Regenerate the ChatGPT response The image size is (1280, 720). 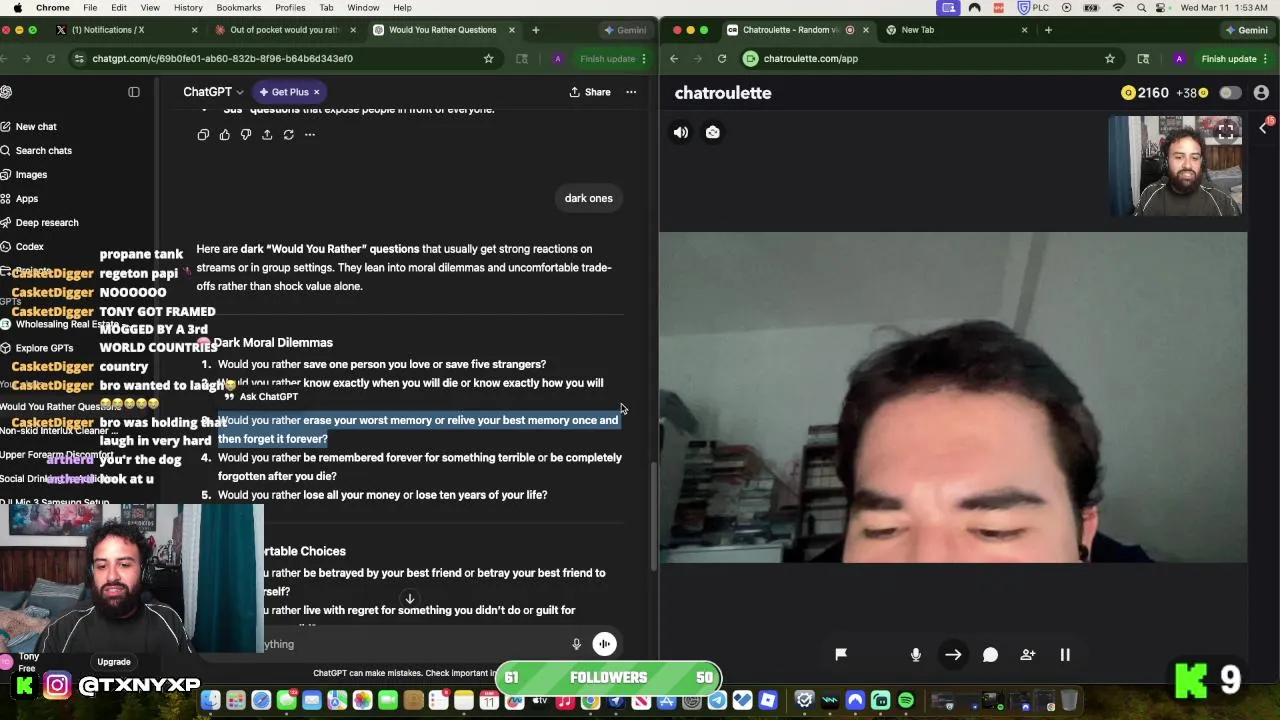click(289, 134)
